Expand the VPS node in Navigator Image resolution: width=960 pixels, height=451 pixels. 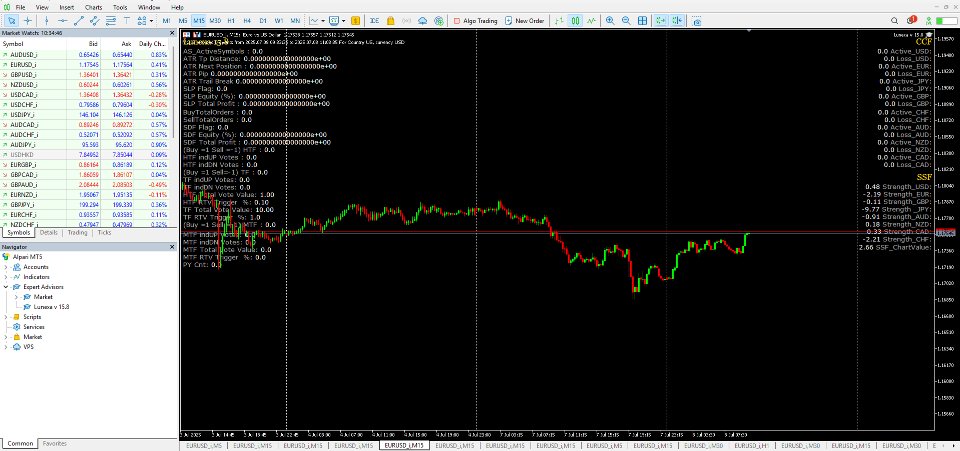point(7,347)
